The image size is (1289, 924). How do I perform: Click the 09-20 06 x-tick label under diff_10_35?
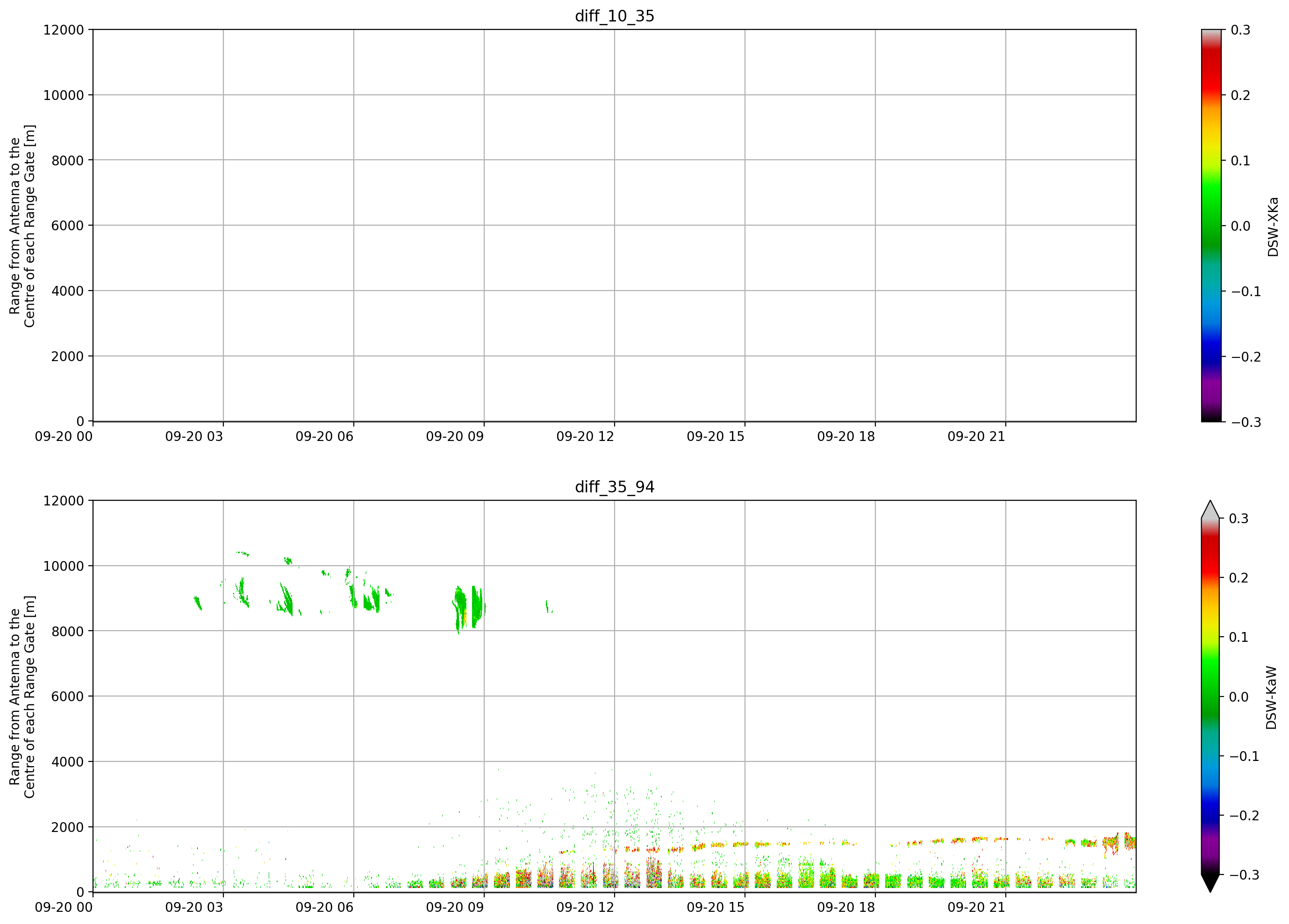click(324, 436)
